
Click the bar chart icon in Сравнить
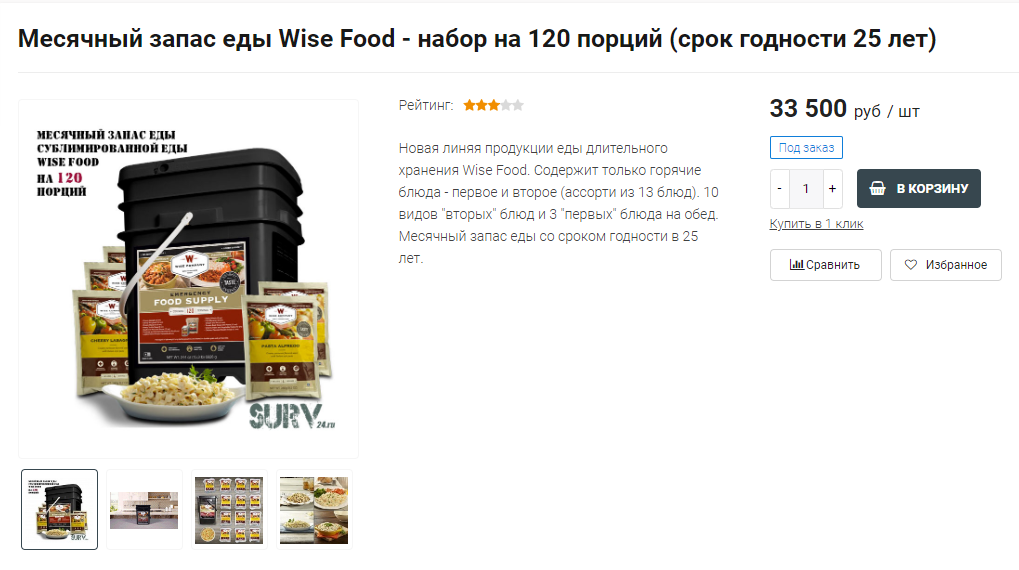pos(796,265)
